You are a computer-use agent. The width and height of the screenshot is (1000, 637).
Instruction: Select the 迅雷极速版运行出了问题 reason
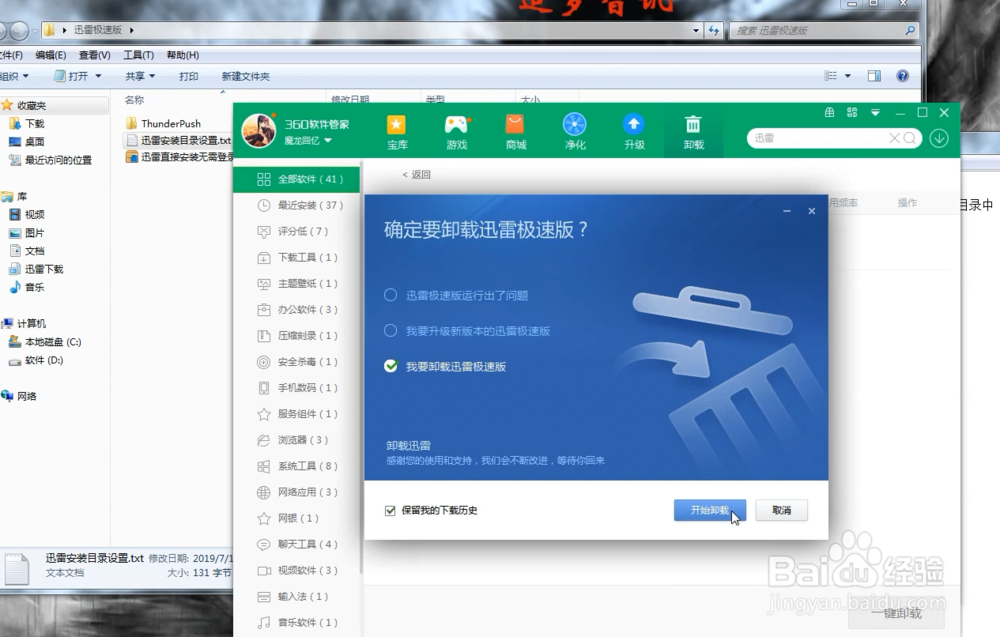pos(389,294)
